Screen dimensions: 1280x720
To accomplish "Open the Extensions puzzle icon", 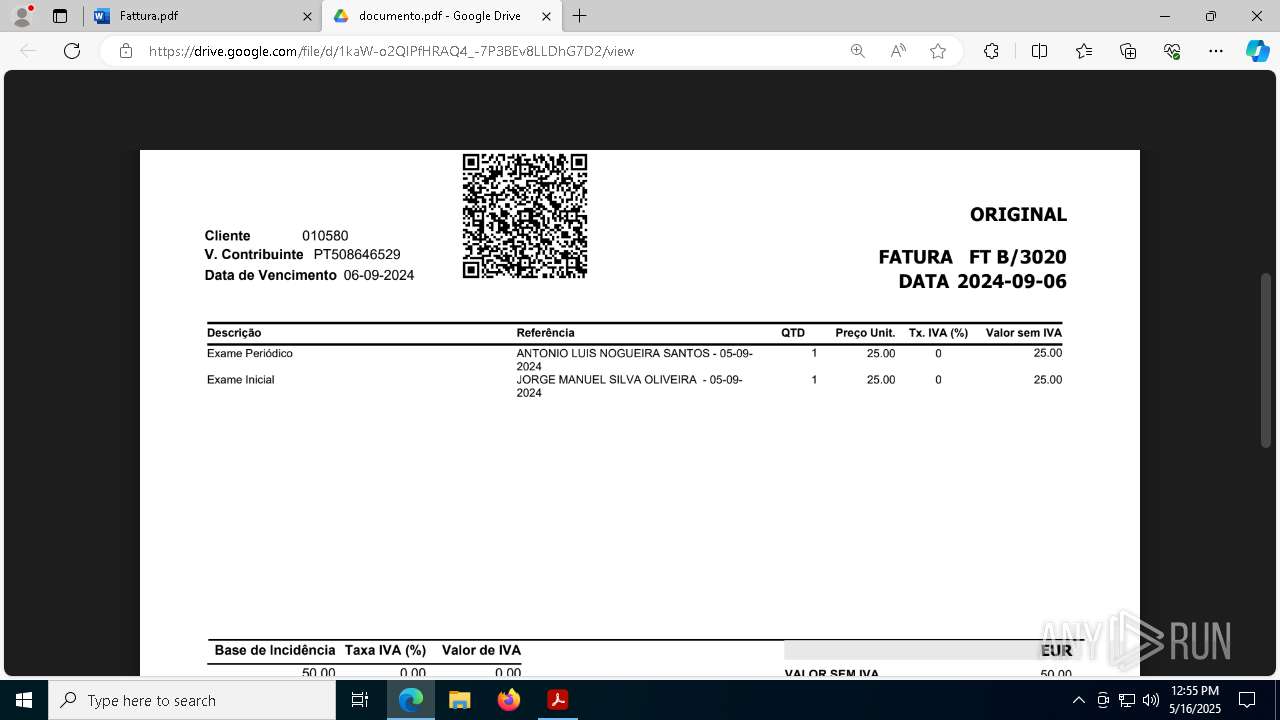I will pos(991,51).
